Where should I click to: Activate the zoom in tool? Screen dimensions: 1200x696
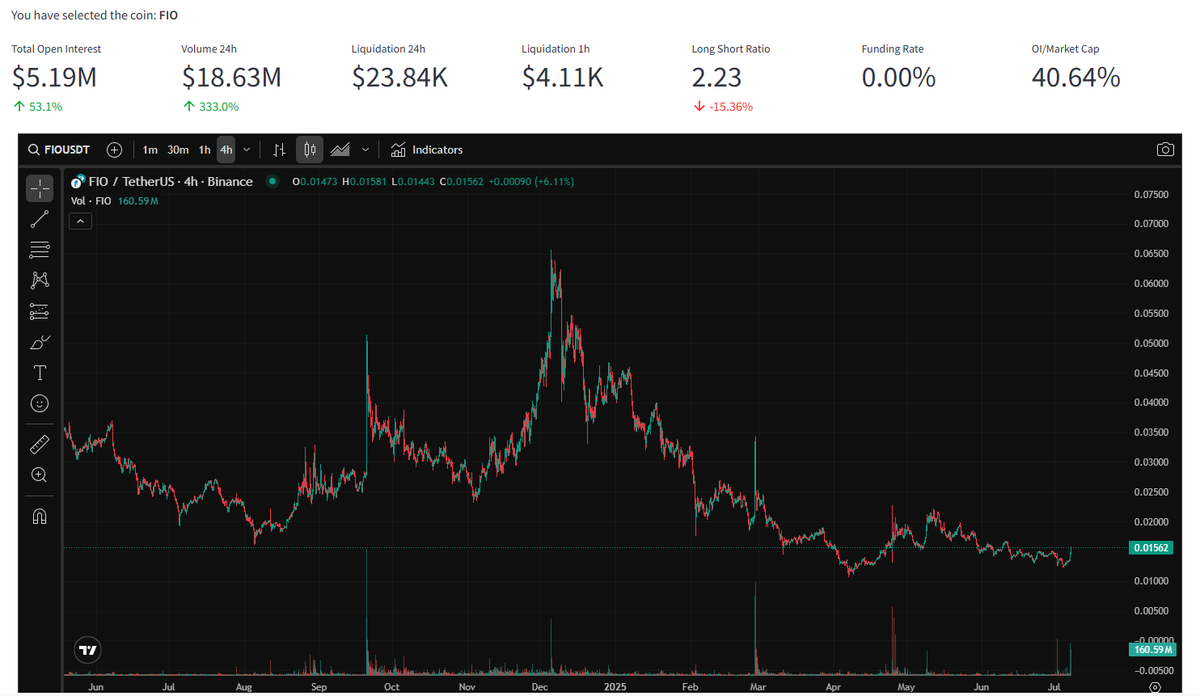coord(39,474)
